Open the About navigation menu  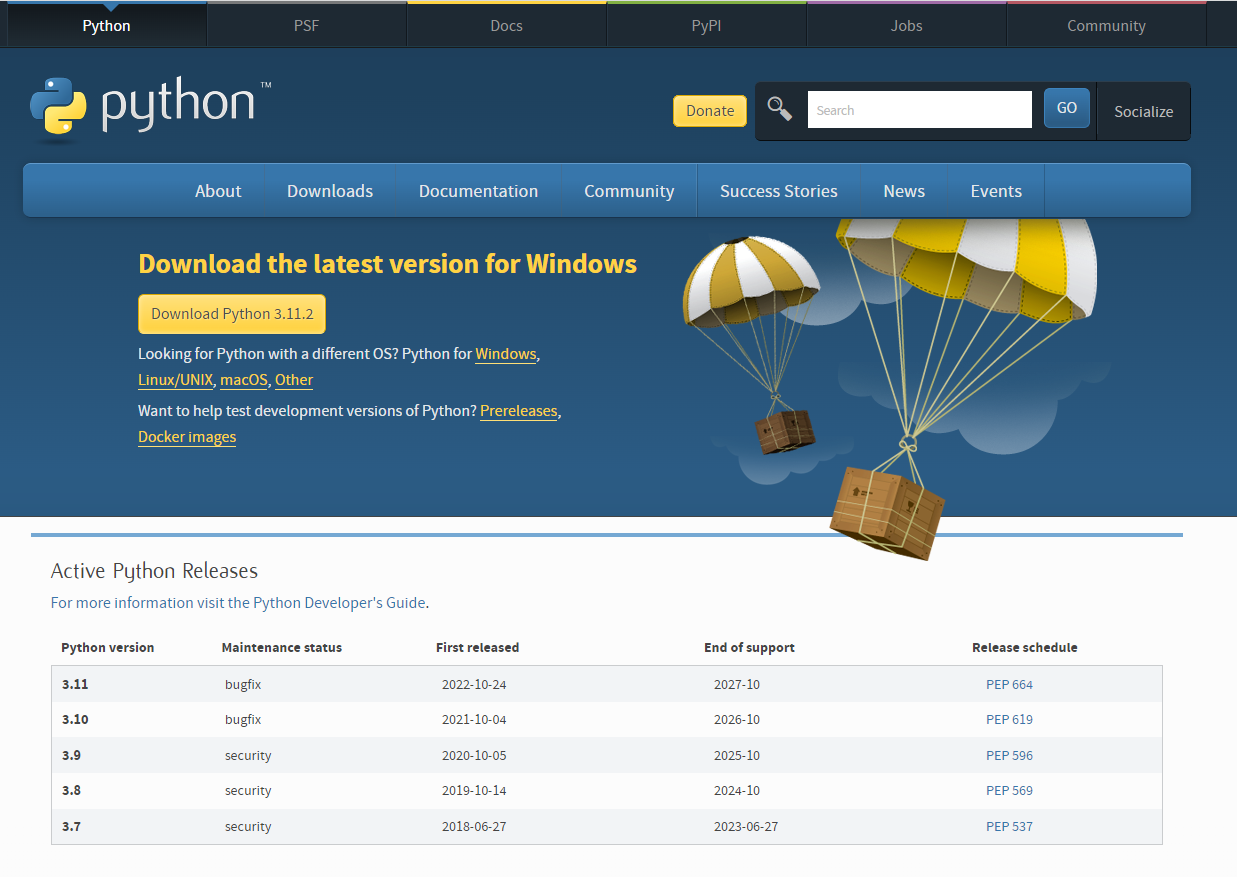tap(218, 191)
